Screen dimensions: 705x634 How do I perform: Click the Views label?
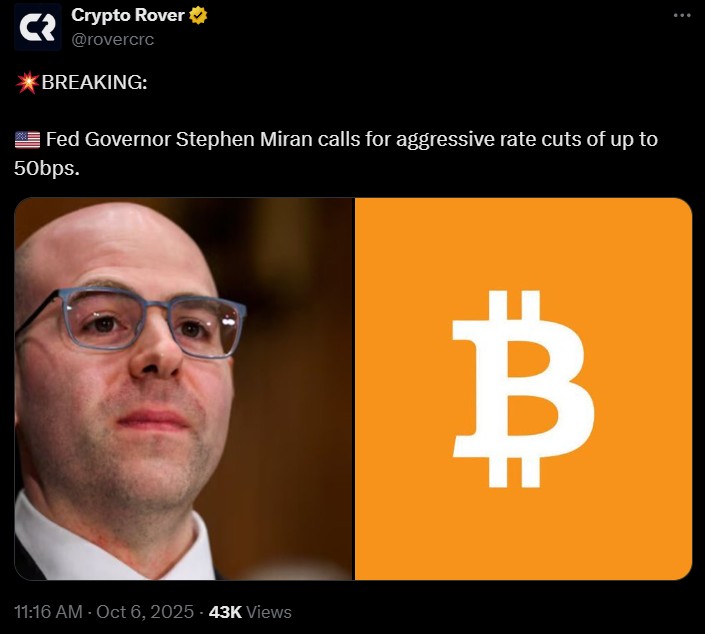[269, 612]
